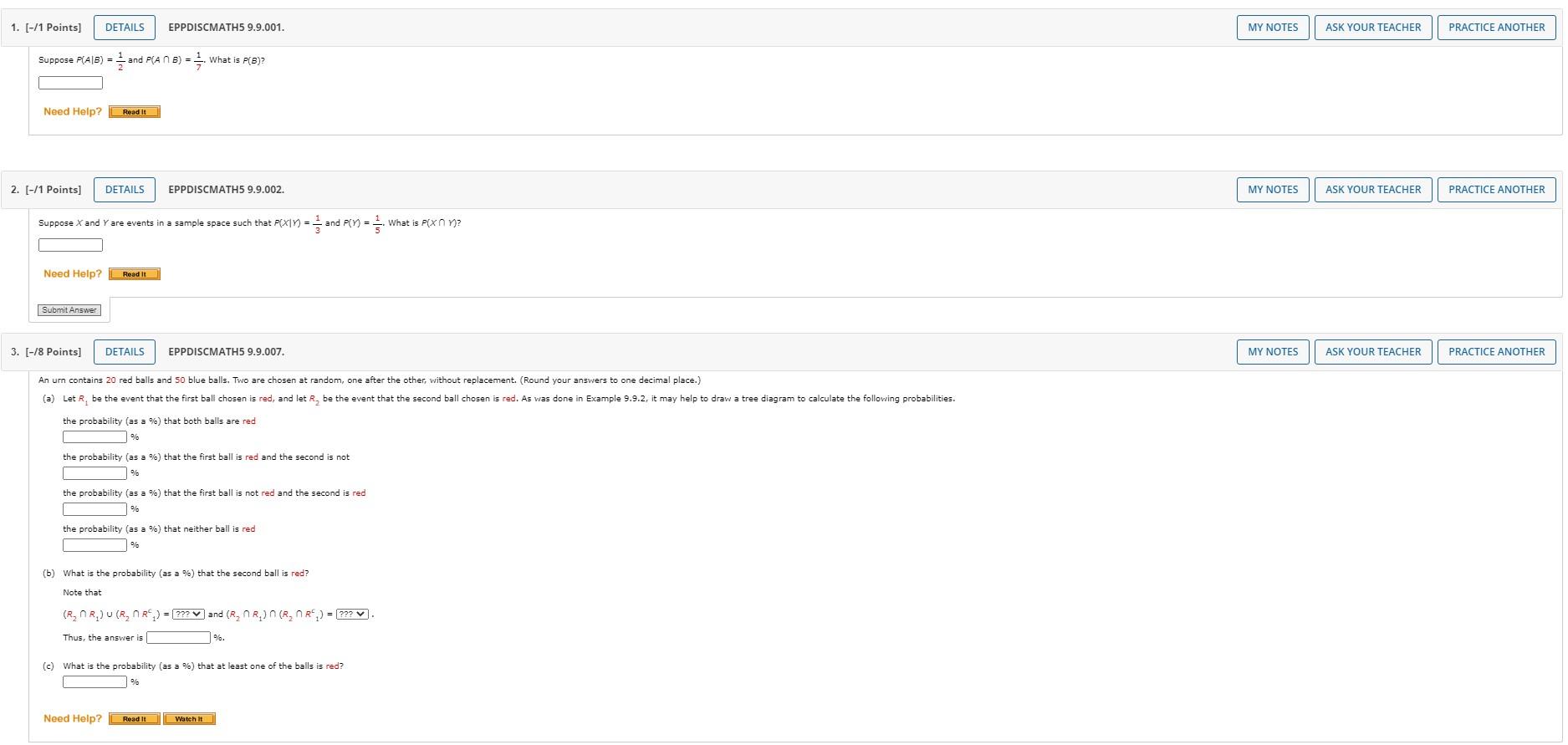Open DETAILS for question 2

pyautogui.click(x=125, y=190)
